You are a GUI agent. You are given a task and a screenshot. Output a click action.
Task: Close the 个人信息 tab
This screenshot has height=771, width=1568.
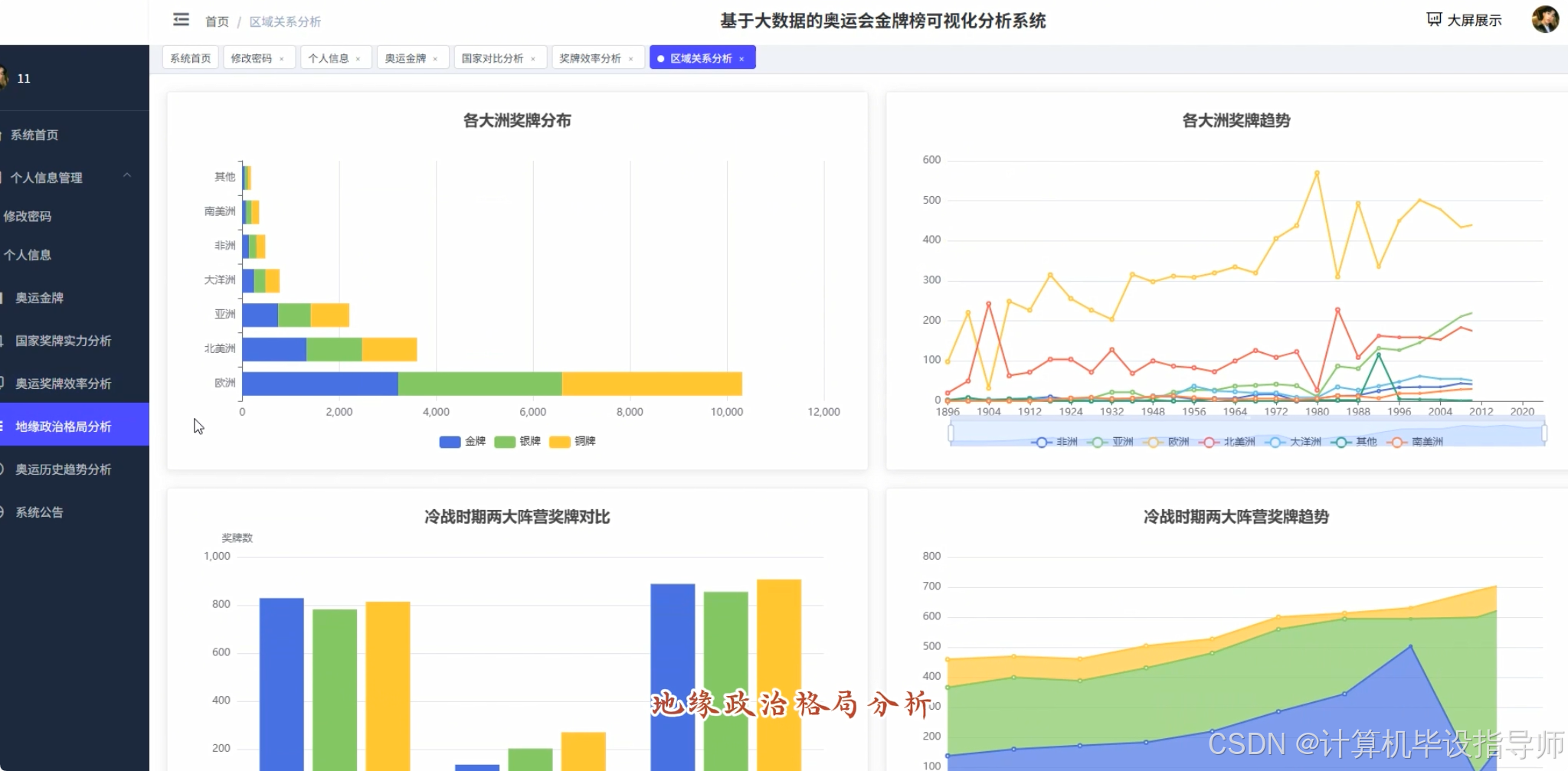(x=358, y=59)
